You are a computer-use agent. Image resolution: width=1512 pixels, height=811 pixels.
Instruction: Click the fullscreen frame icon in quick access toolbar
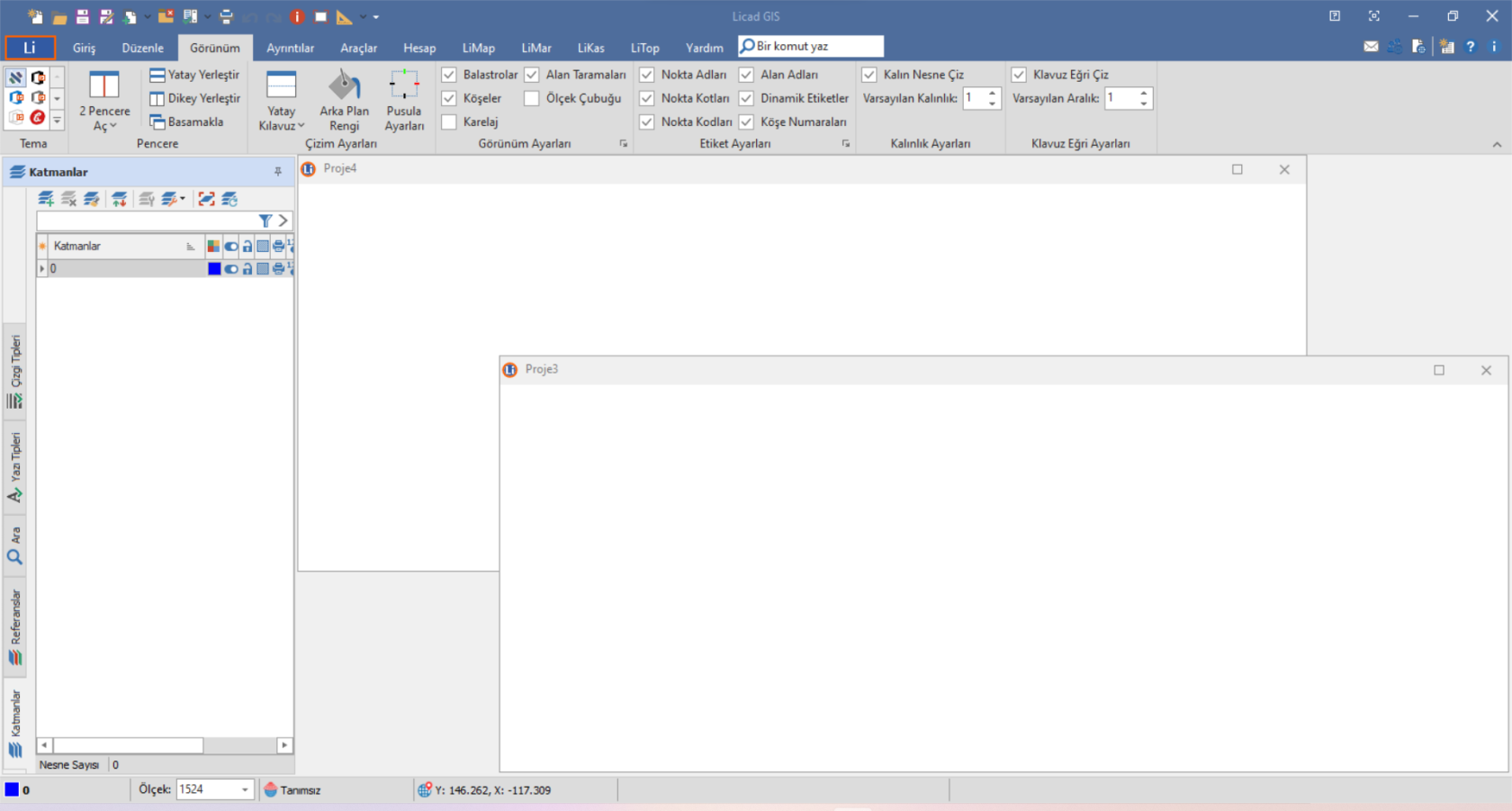(320, 16)
